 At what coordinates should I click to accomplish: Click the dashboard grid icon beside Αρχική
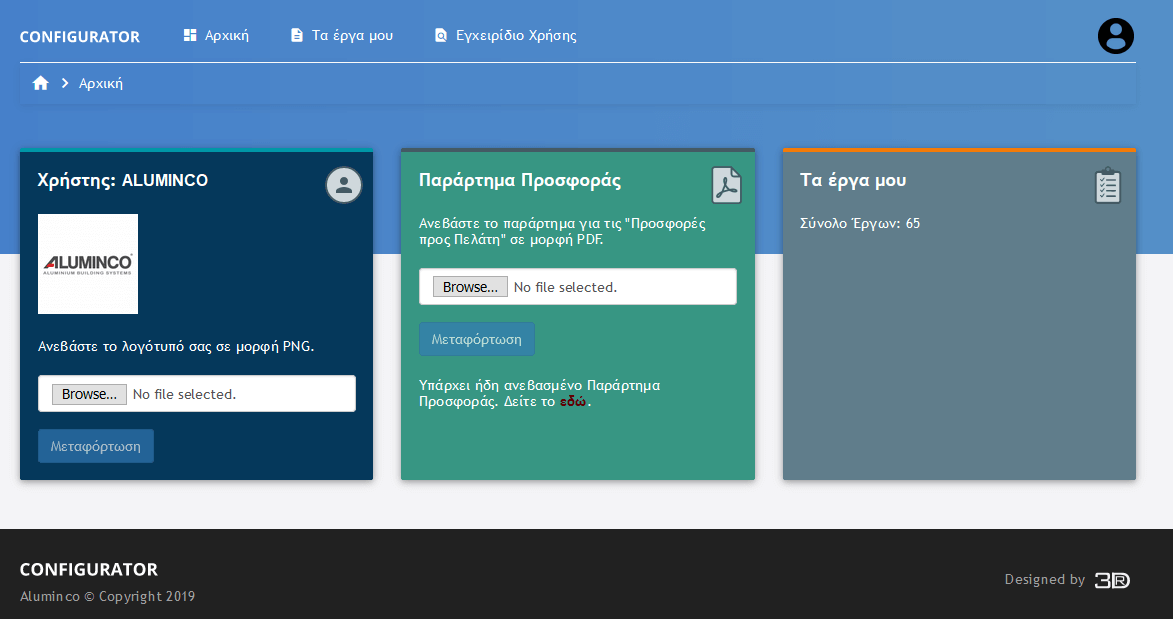click(190, 36)
